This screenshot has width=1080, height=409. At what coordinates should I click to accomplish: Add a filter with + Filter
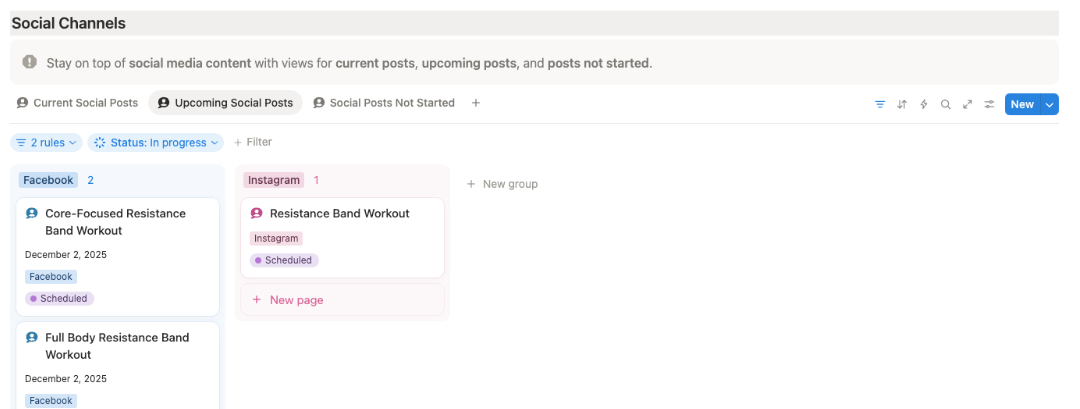253,143
